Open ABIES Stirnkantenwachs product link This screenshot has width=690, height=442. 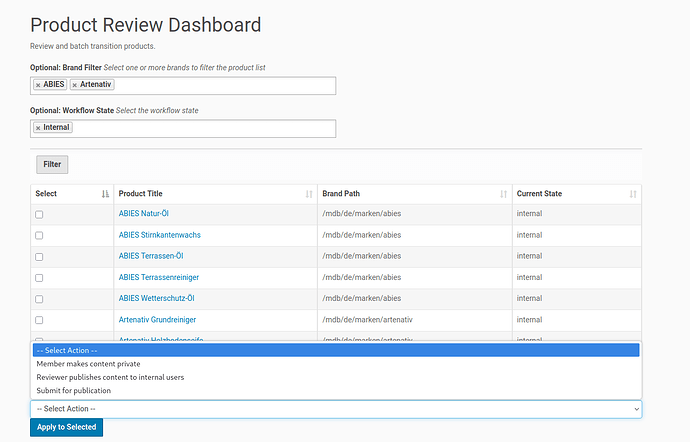tap(159, 235)
